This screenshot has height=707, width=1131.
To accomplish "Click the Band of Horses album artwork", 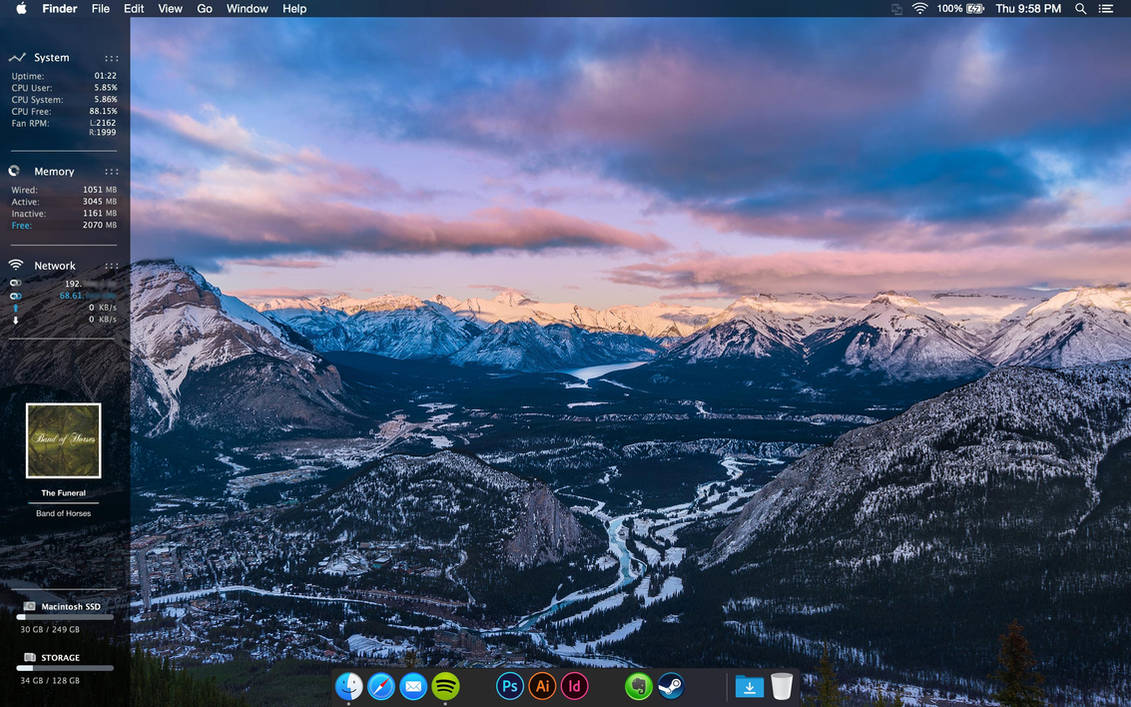I will click(x=63, y=440).
